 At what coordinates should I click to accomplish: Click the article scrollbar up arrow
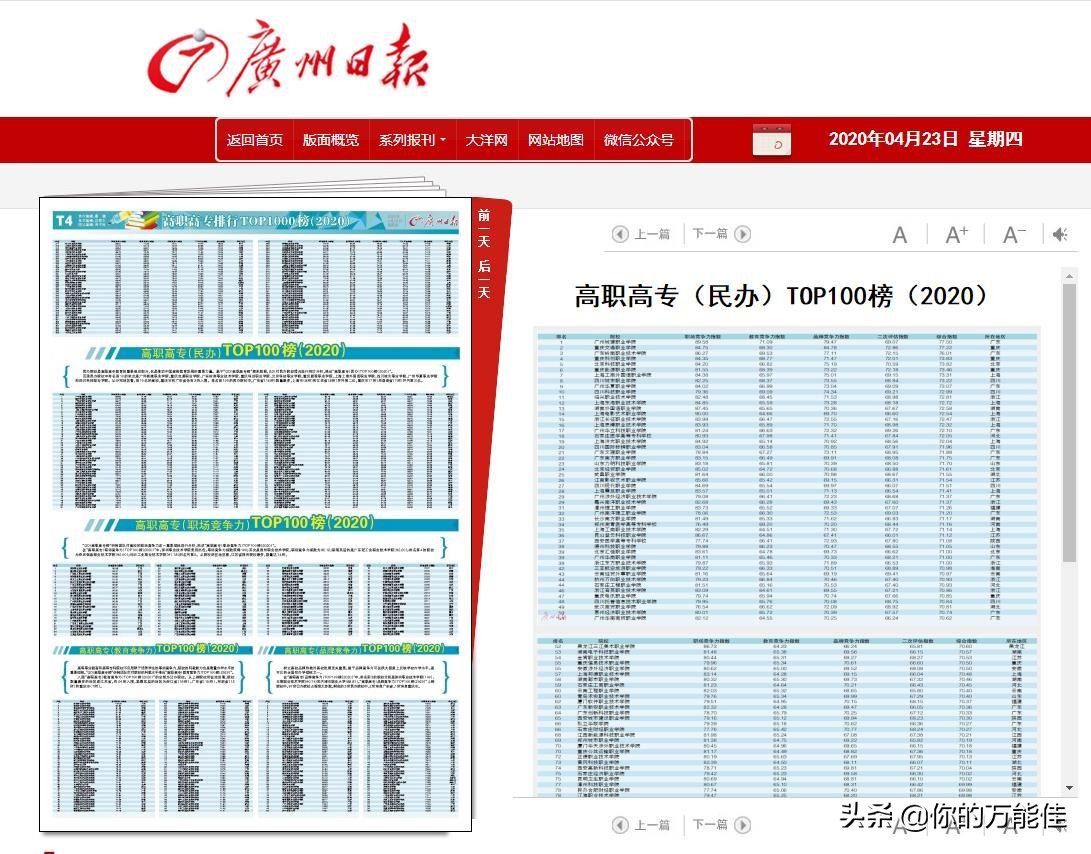coord(1069,276)
